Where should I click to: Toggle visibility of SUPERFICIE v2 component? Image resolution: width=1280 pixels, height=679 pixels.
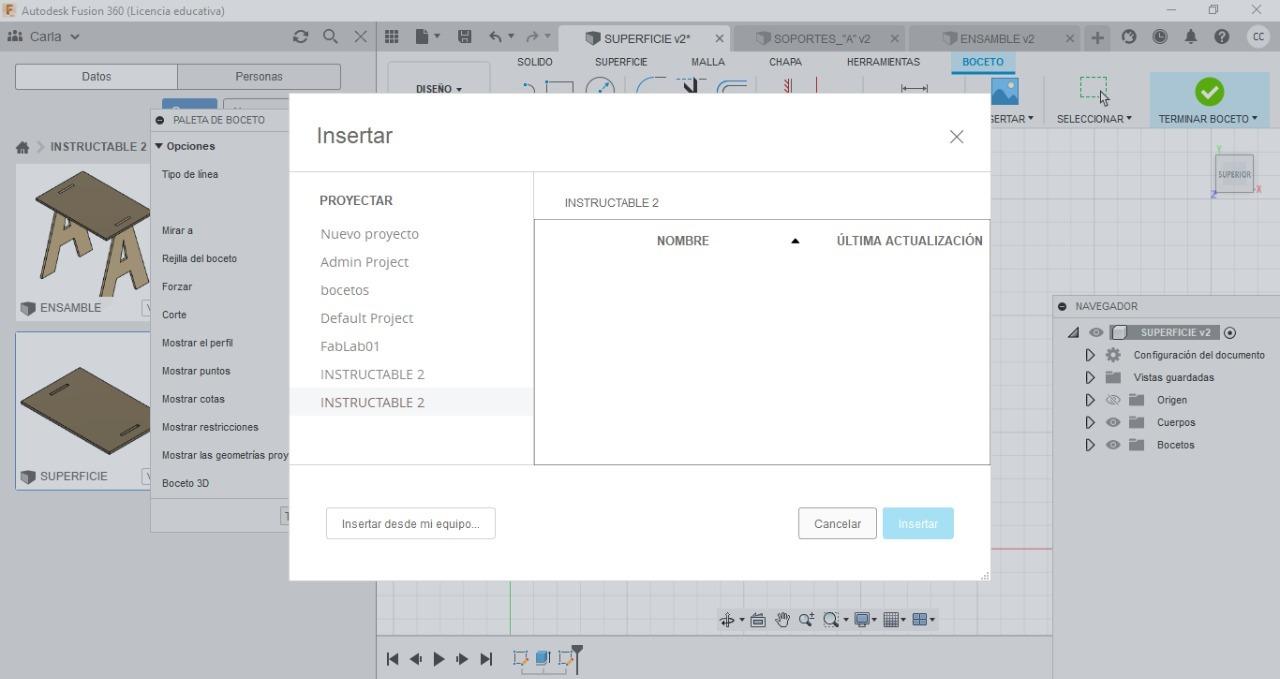point(1096,333)
